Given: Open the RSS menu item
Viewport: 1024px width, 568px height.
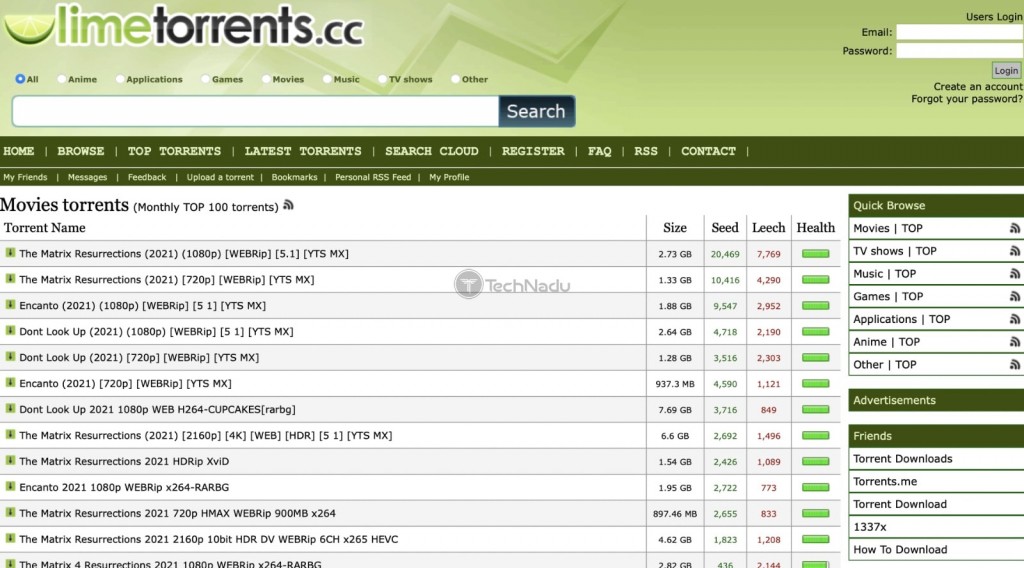Looking at the screenshot, I should click(x=646, y=151).
